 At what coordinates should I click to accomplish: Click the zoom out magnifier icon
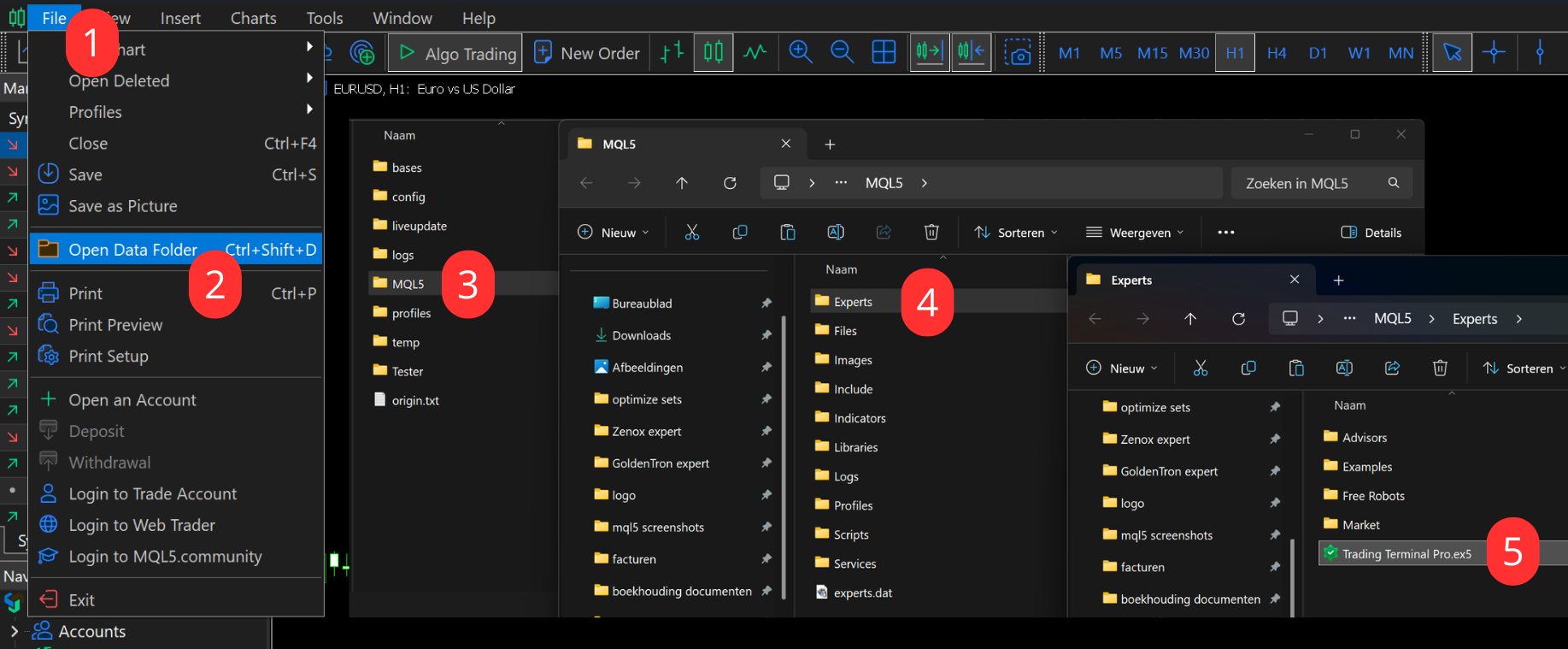point(842,53)
